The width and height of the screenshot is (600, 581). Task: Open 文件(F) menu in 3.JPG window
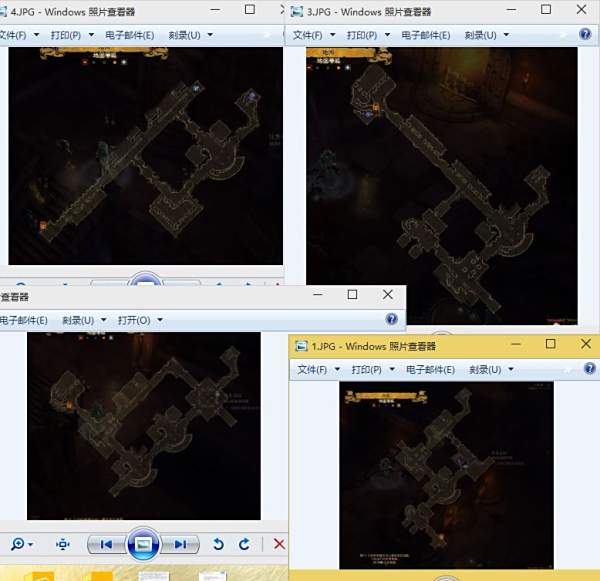[314, 35]
